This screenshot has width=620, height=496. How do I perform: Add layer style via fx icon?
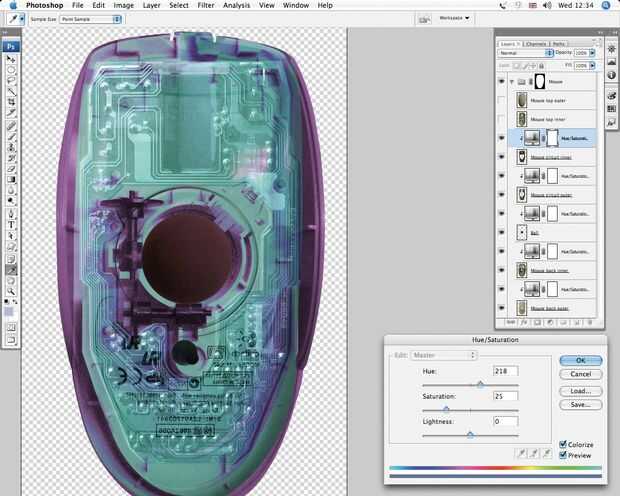coord(524,323)
